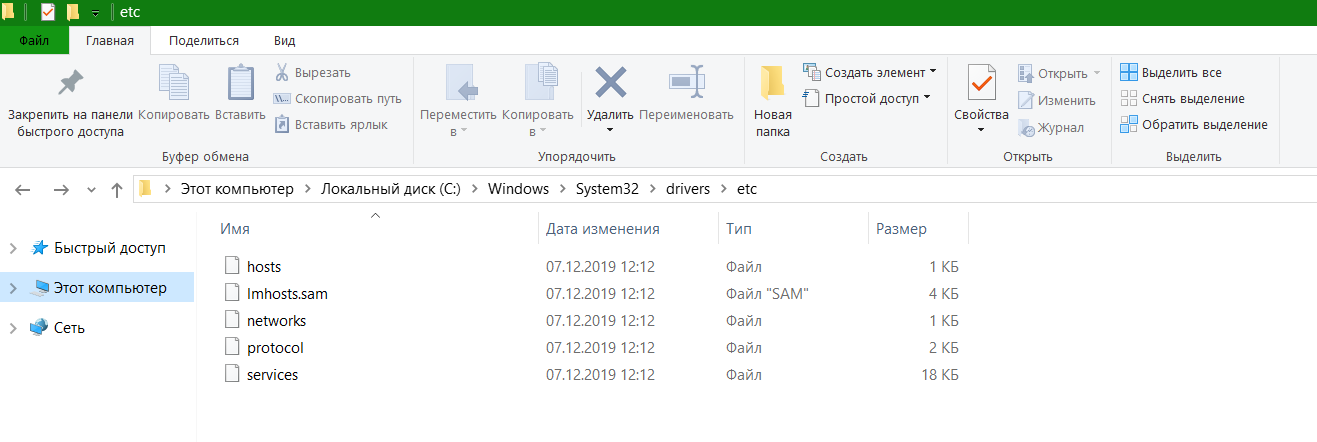Click the Вставить paste icon
This screenshot has width=1317, height=442.
241,83
